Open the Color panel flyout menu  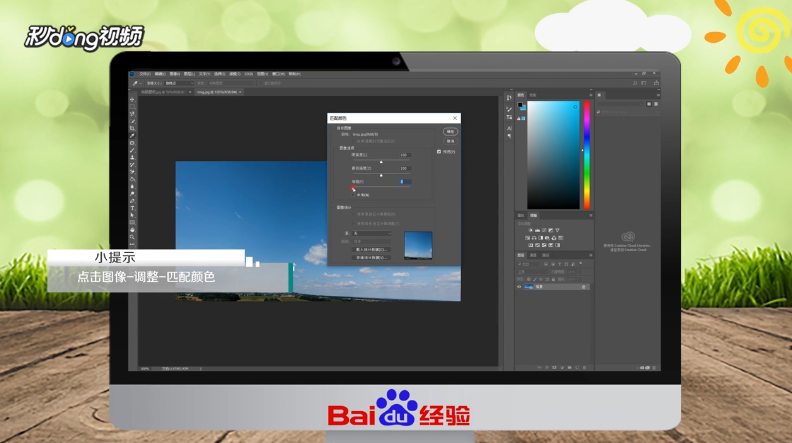click(x=591, y=95)
